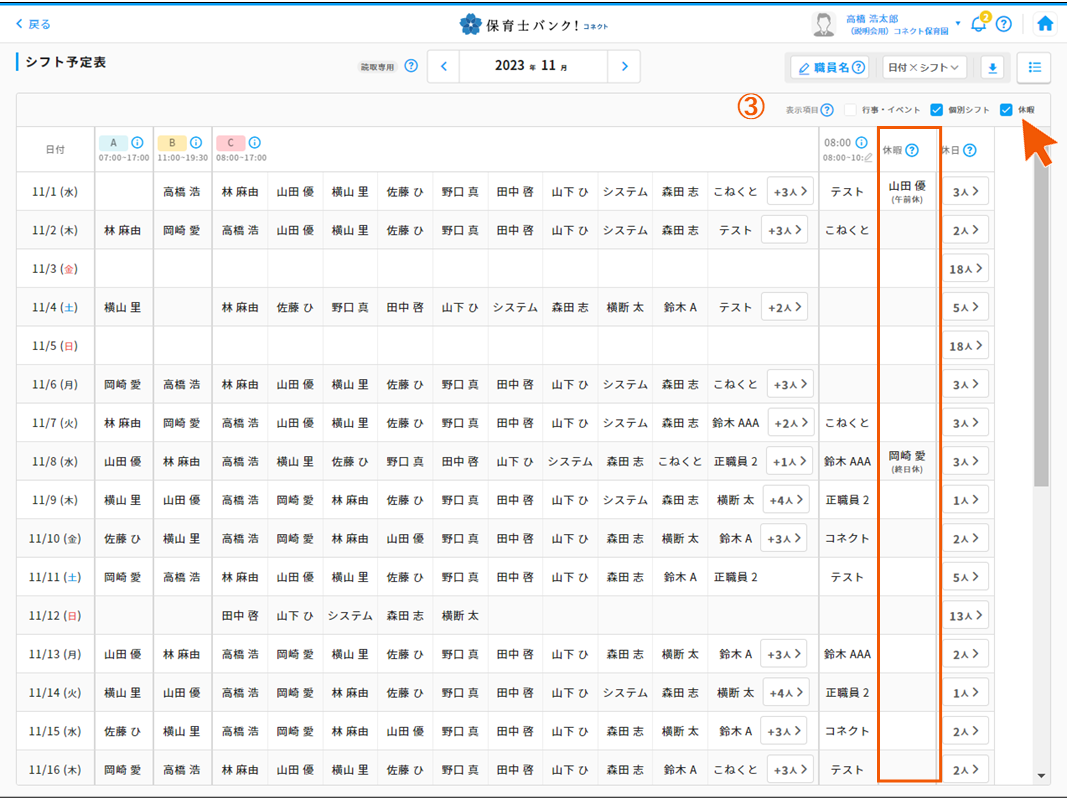The height and width of the screenshot is (800, 1067).
Task: View info icon for shift A column
Action: 137,142
